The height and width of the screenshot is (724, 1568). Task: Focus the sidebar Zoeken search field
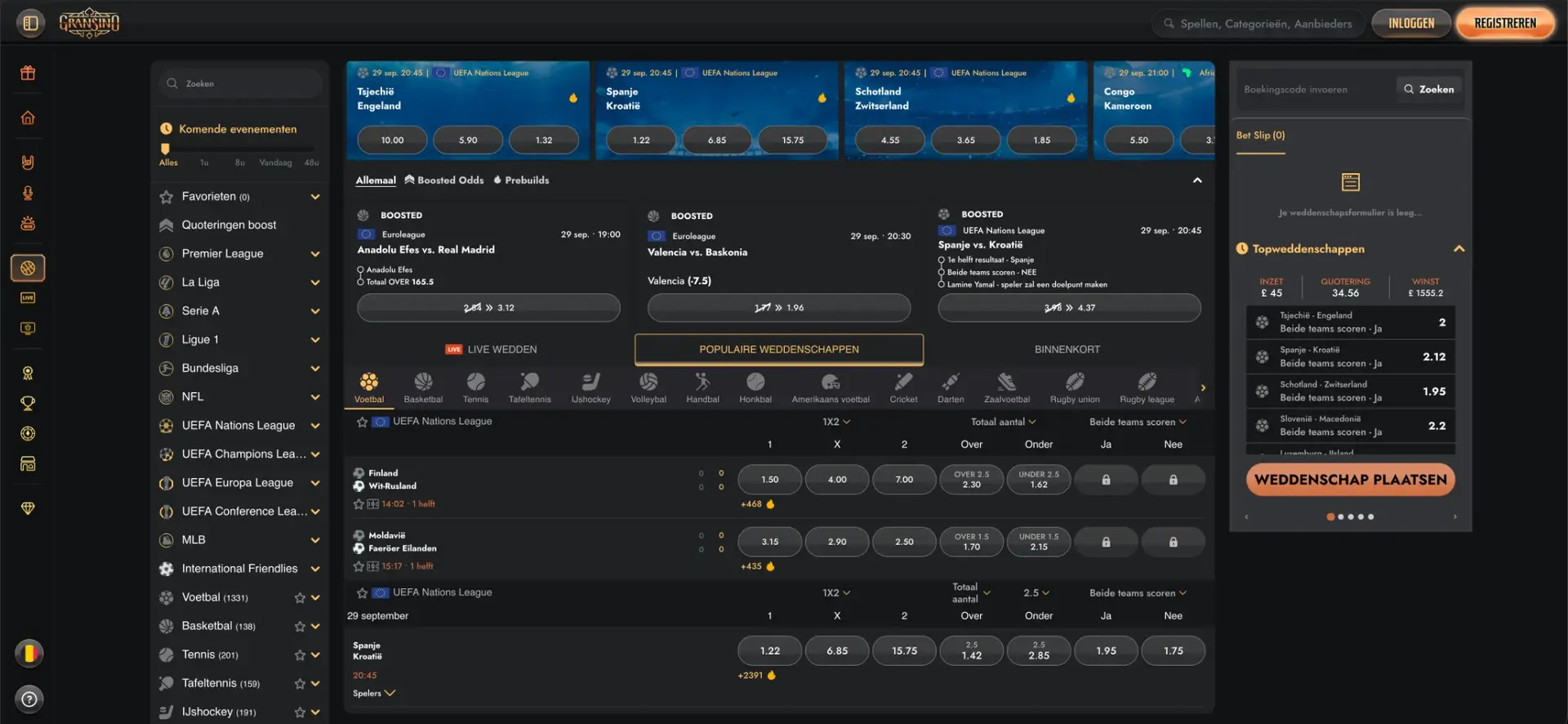240,83
